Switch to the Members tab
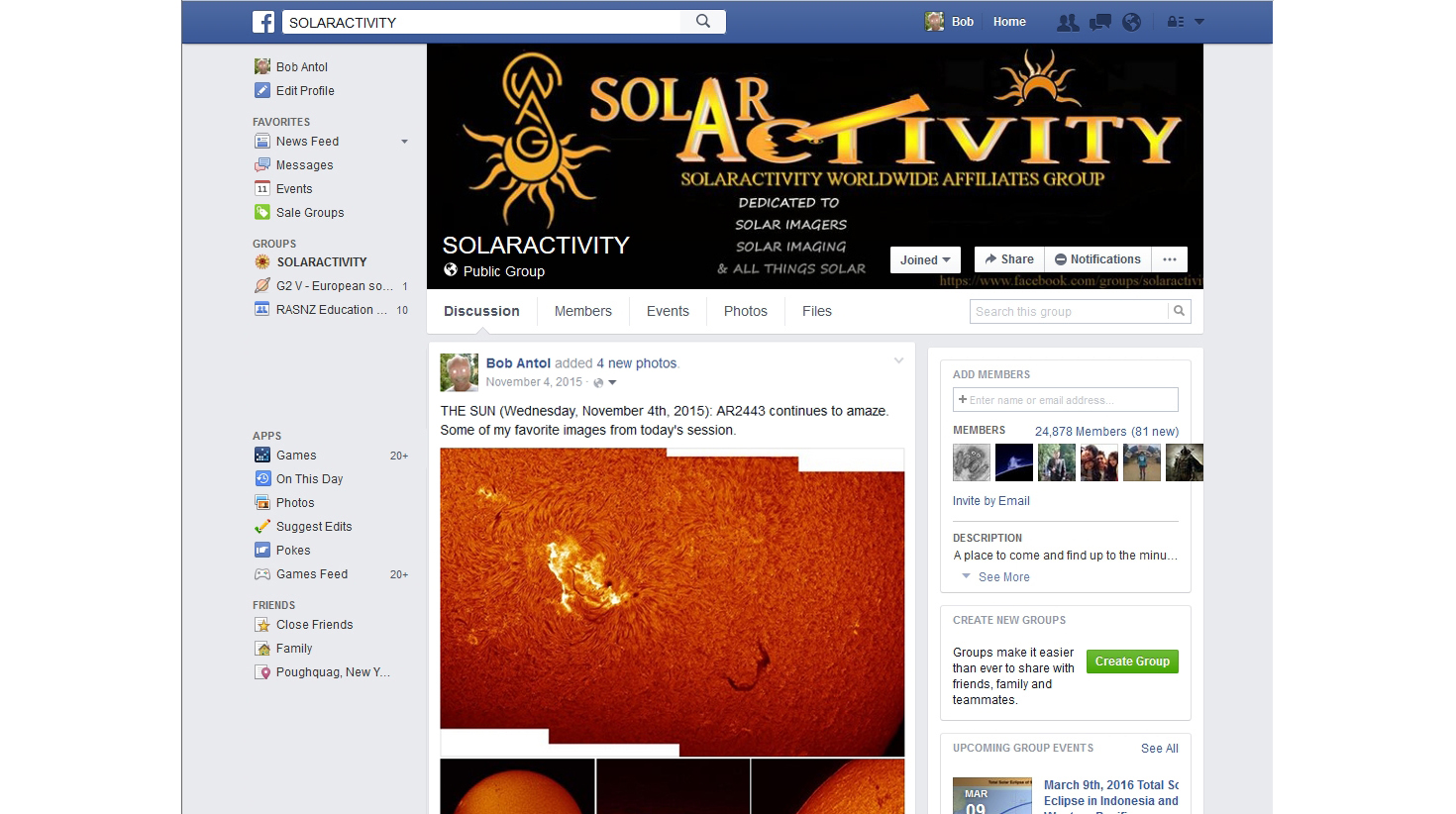 [583, 311]
